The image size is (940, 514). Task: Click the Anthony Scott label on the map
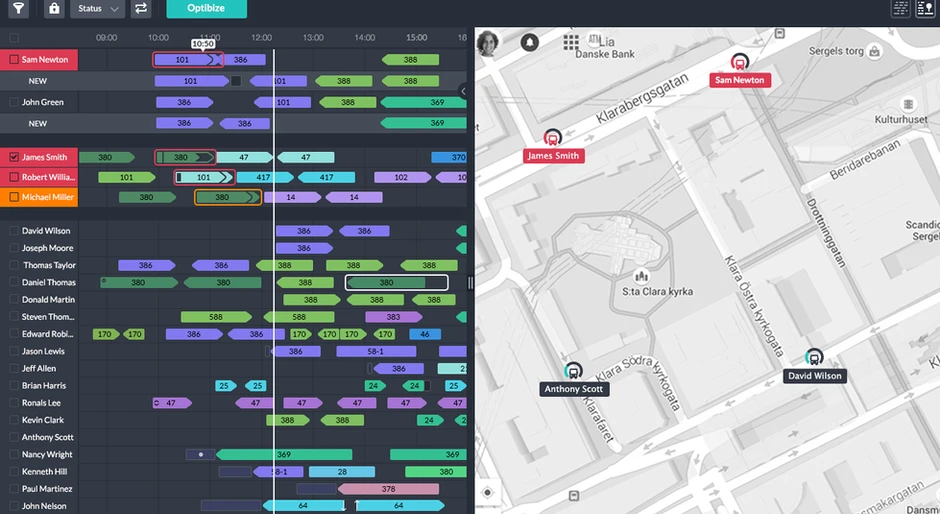click(x=574, y=389)
